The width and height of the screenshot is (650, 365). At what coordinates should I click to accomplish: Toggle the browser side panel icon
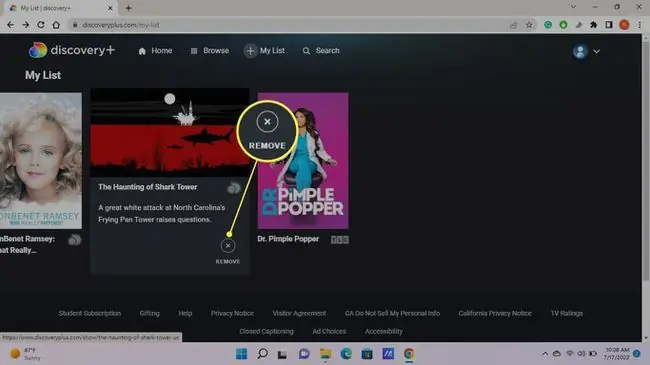tap(609, 25)
